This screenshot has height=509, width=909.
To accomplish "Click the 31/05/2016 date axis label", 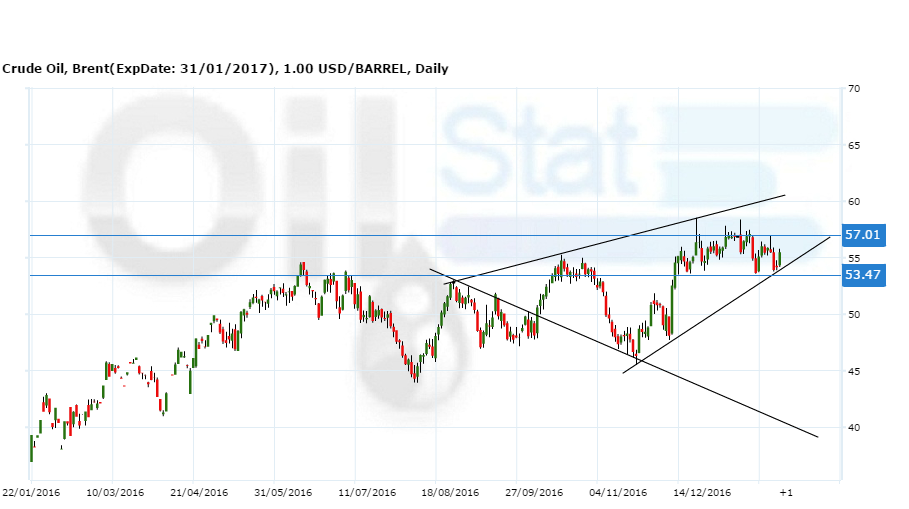I will (x=283, y=493).
